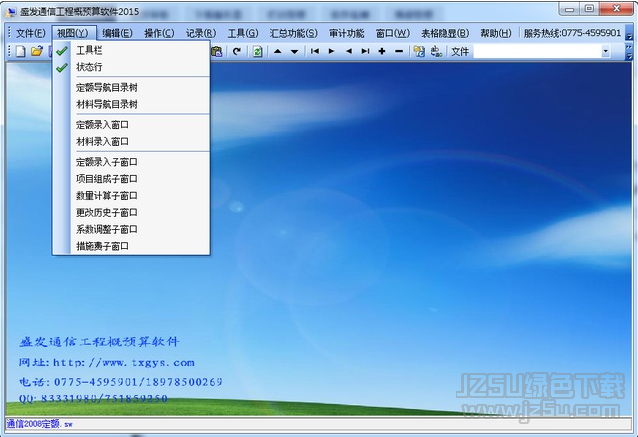Open 系数调整子窗口 from the menu
This screenshot has width=638, height=437.
[x=131, y=229]
